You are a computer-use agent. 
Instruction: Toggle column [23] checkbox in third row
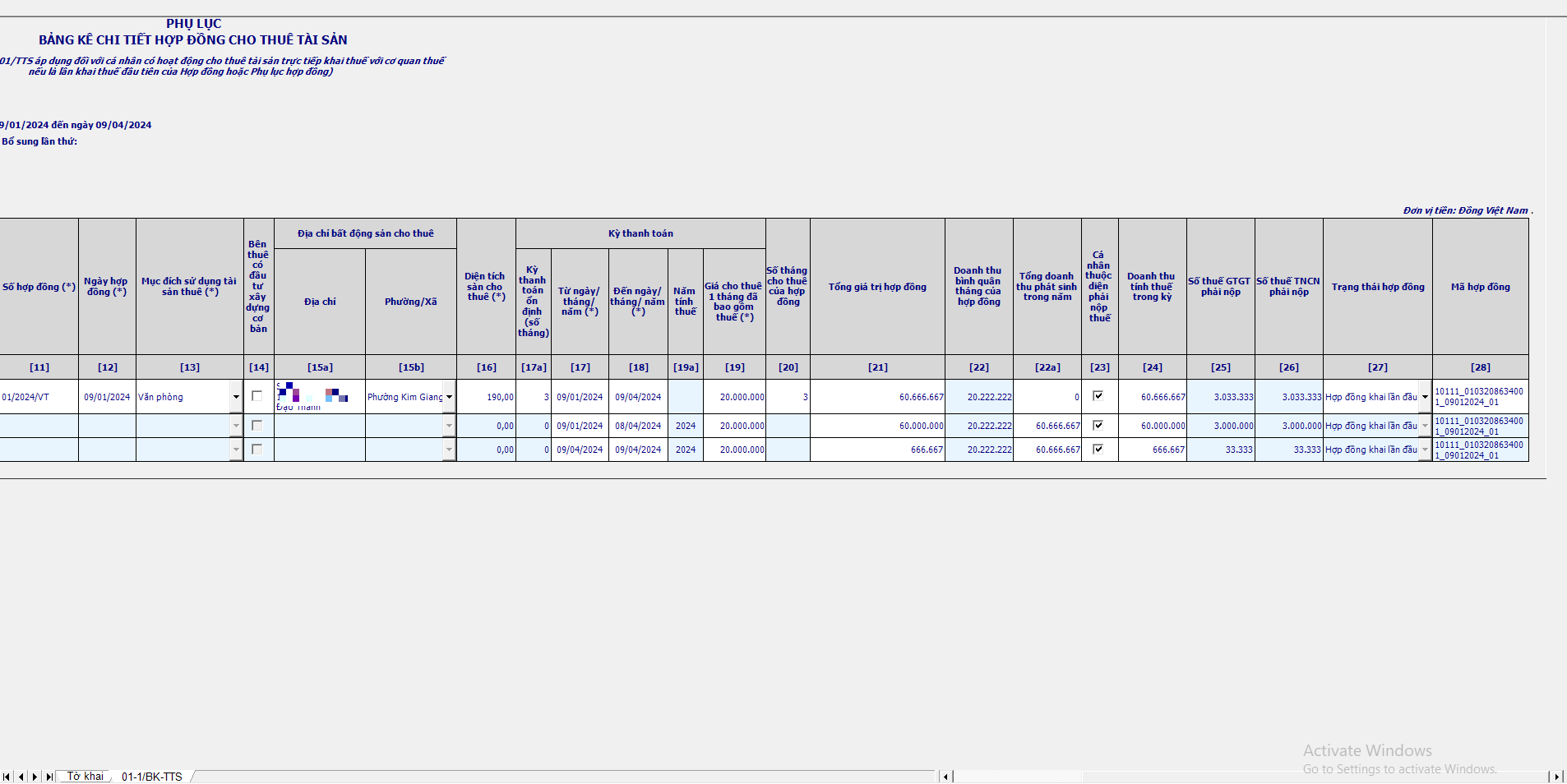pyautogui.click(x=1098, y=450)
